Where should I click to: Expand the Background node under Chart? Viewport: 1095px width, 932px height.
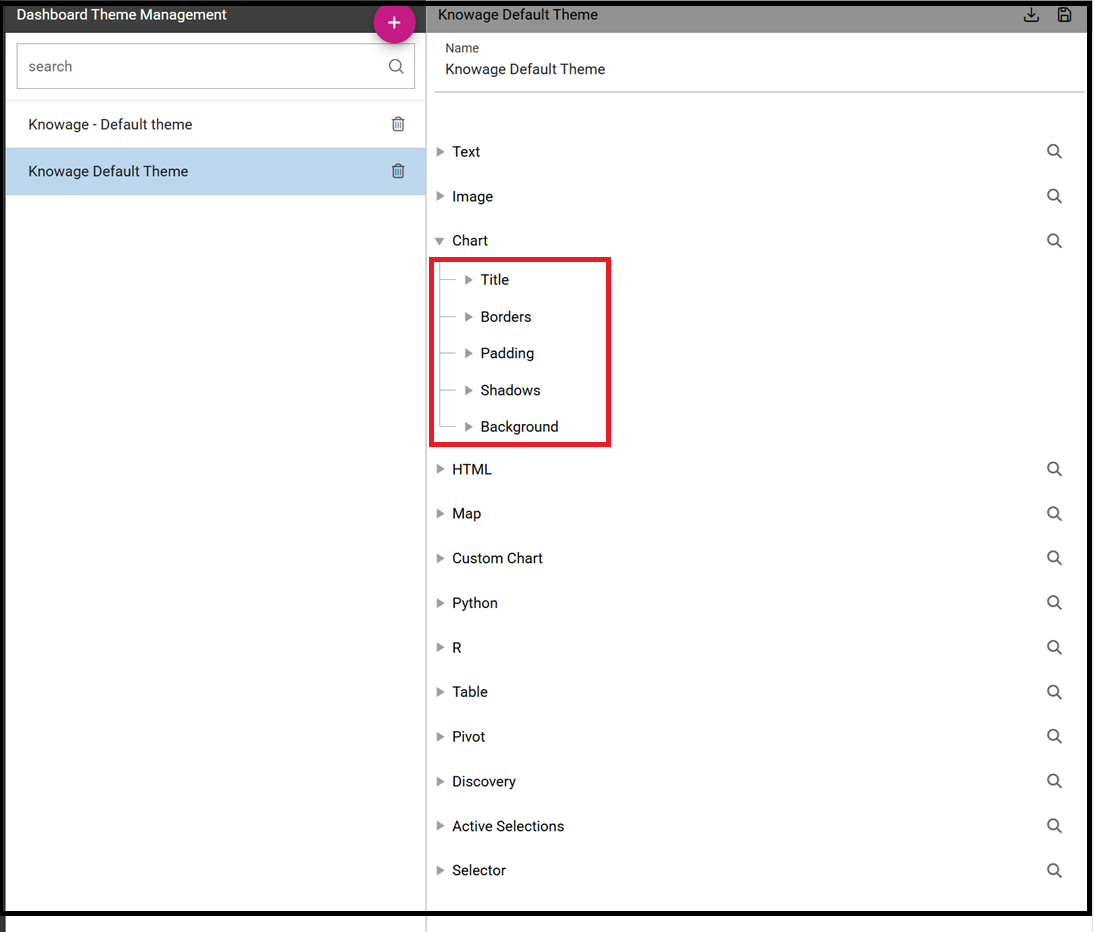tap(469, 427)
